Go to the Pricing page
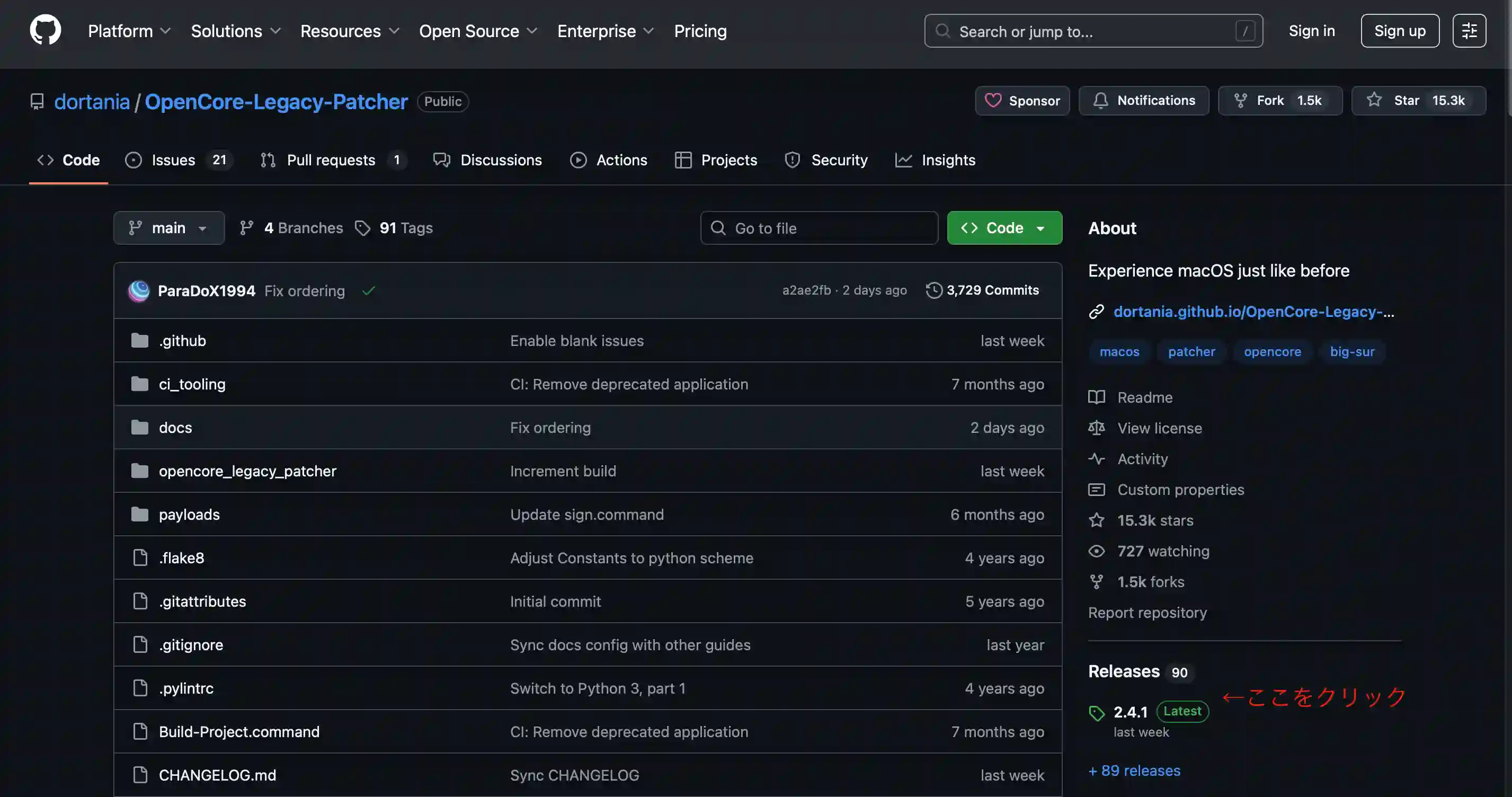 tap(700, 31)
